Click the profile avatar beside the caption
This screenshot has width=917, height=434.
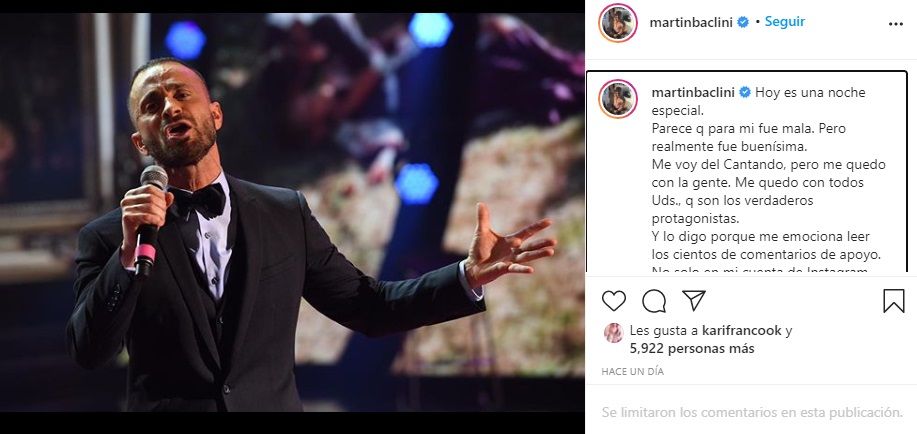tap(617, 99)
